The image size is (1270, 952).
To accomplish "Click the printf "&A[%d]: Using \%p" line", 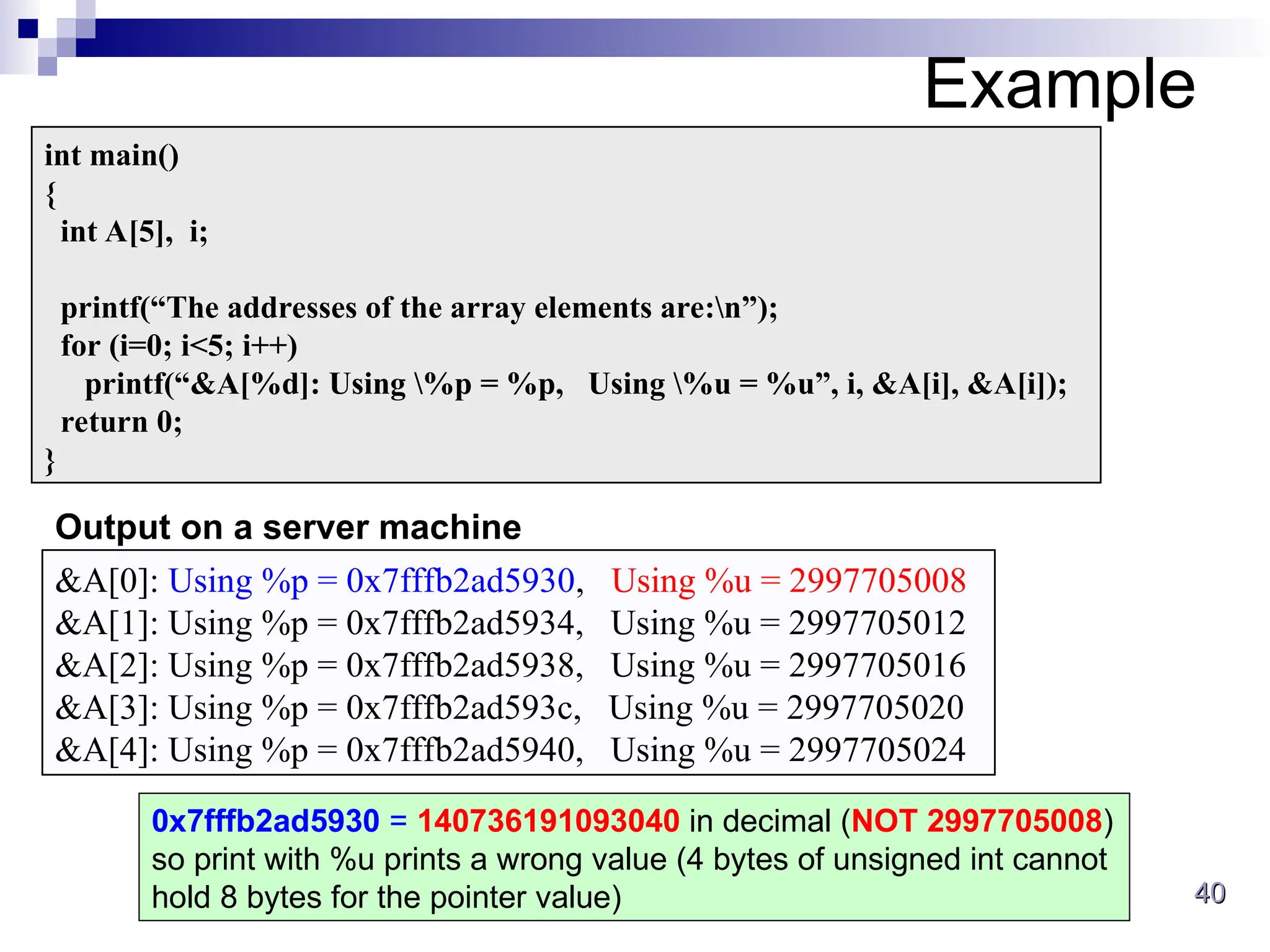I will (x=575, y=384).
